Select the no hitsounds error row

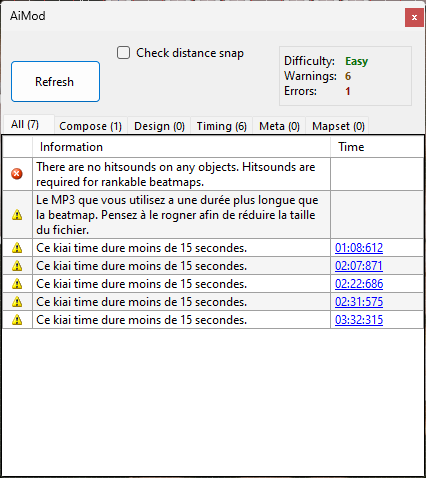click(x=213, y=174)
